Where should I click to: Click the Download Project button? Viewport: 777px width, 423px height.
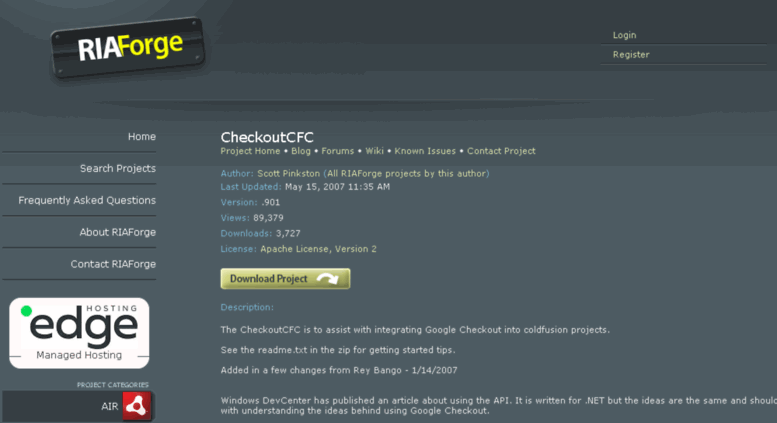pyautogui.click(x=285, y=279)
